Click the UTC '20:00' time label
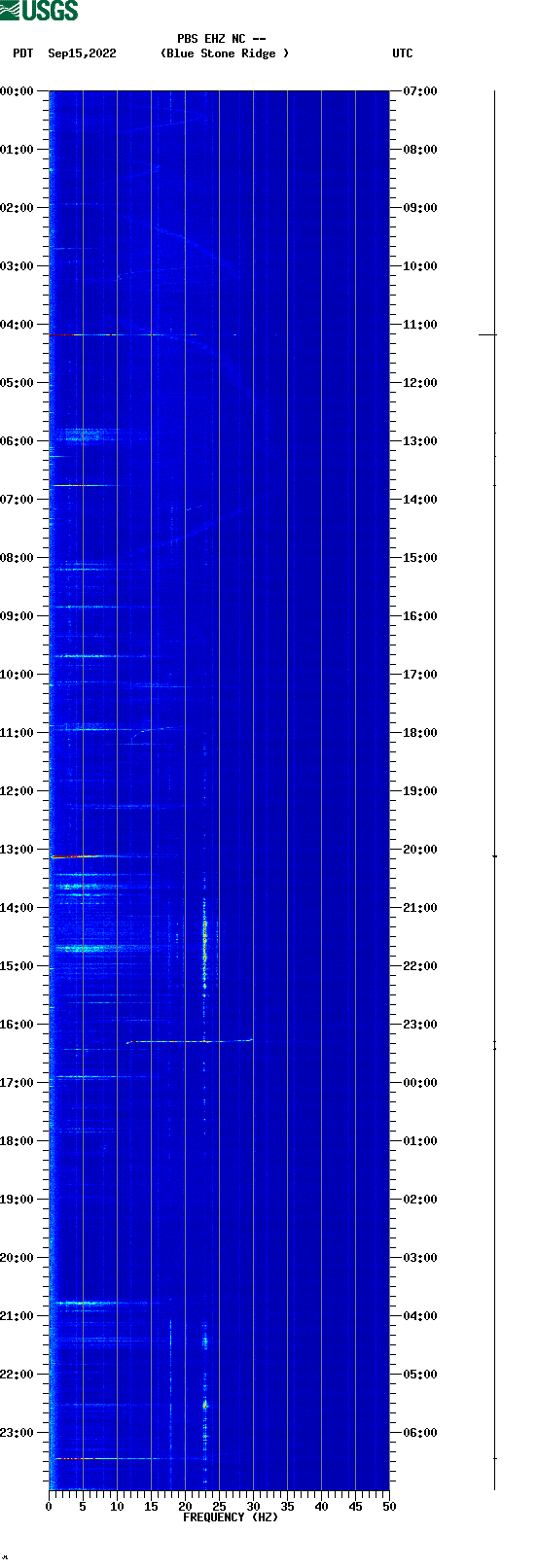Image resolution: width=537 pixels, height=1568 pixels. (x=420, y=850)
